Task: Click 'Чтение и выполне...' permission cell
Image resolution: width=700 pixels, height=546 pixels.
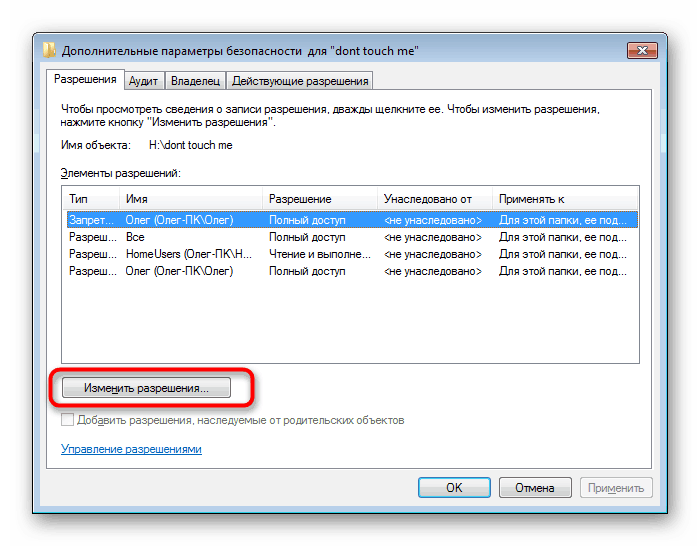Action: [x=320, y=254]
